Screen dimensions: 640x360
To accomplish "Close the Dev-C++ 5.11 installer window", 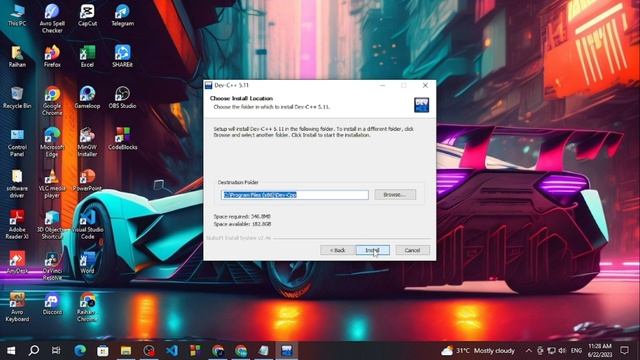I will (x=425, y=85).
